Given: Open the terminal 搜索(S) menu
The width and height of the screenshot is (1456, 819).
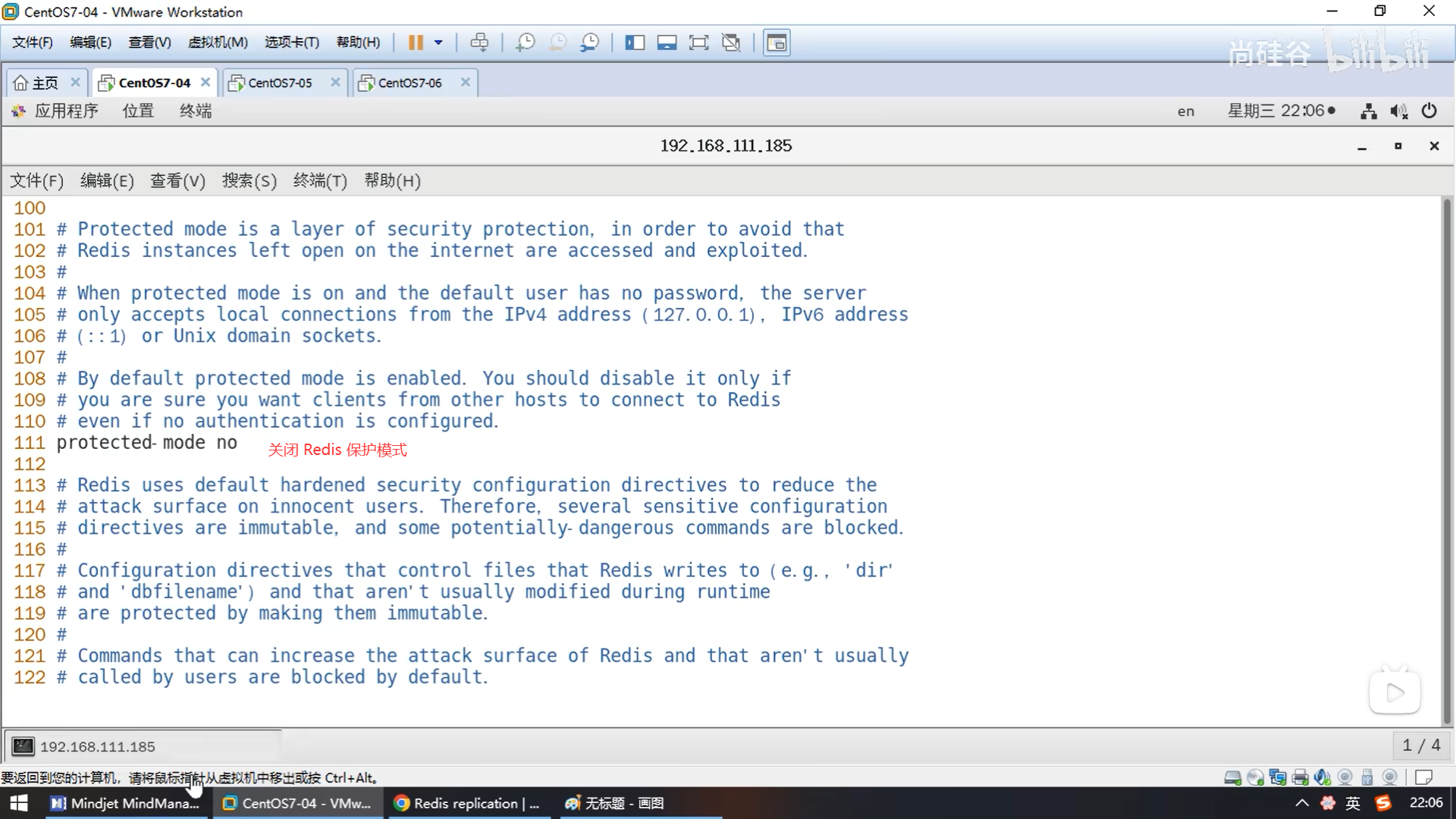Looking at the screenshot, I should pos(249,181).
